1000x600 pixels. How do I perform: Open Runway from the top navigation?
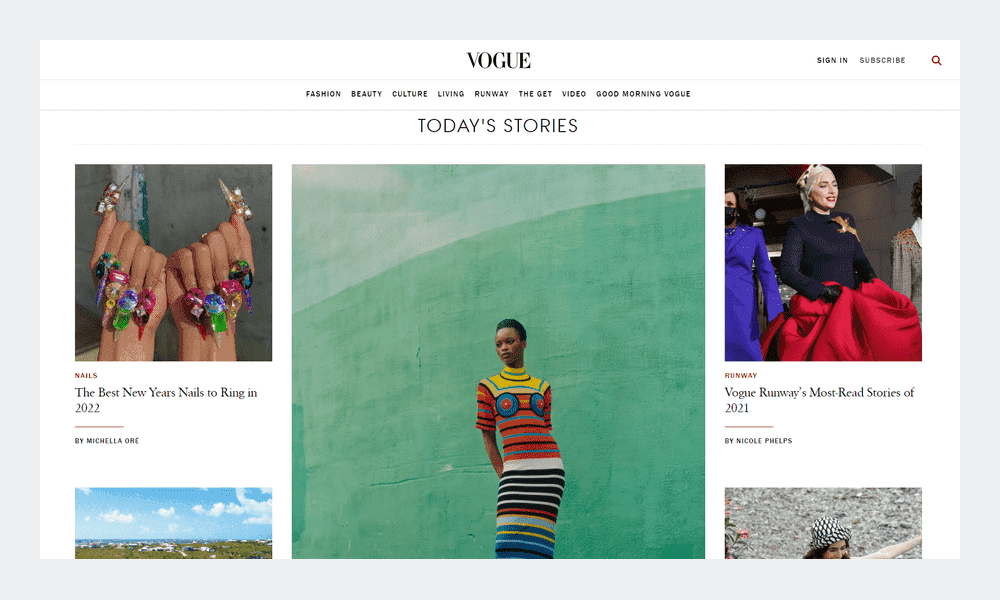(x=492, y=94)
